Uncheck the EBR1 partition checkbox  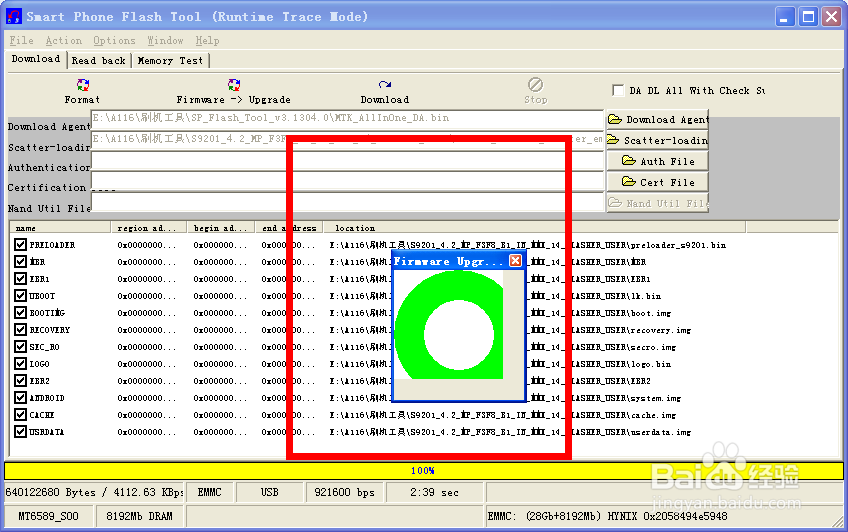tap(21, 279)
